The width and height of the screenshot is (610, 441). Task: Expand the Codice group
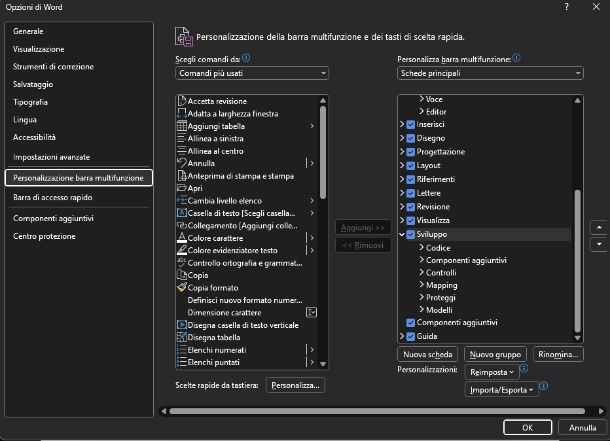[x=421, y=247]
